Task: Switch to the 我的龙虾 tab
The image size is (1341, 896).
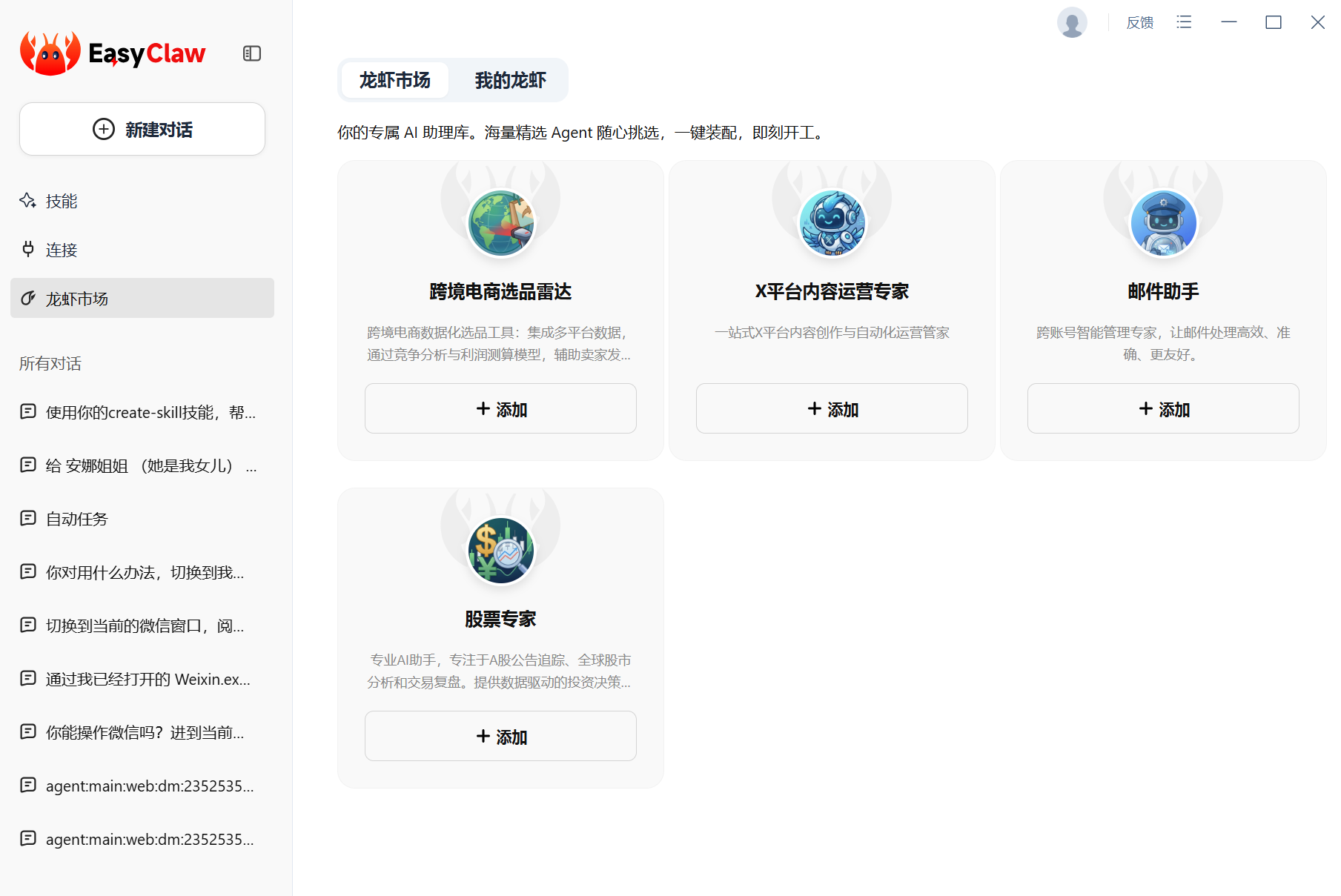Action: 510,80
